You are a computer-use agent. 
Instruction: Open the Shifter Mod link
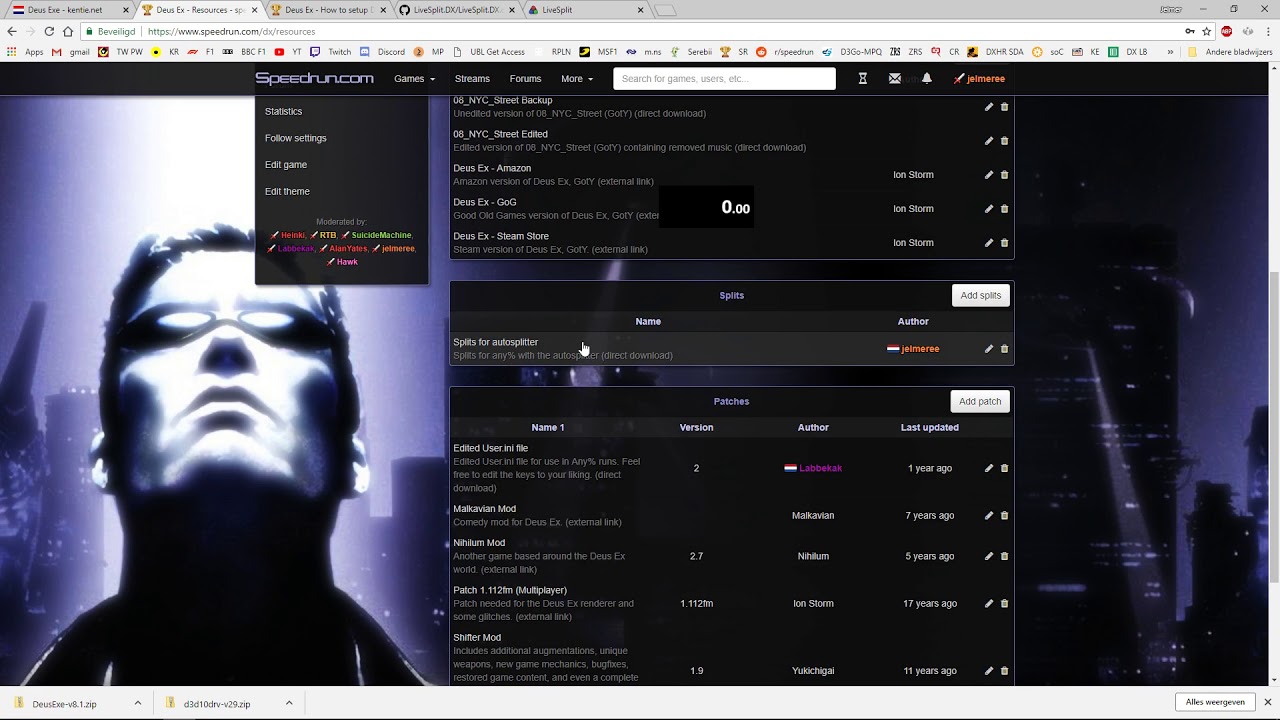coord(477,638)
